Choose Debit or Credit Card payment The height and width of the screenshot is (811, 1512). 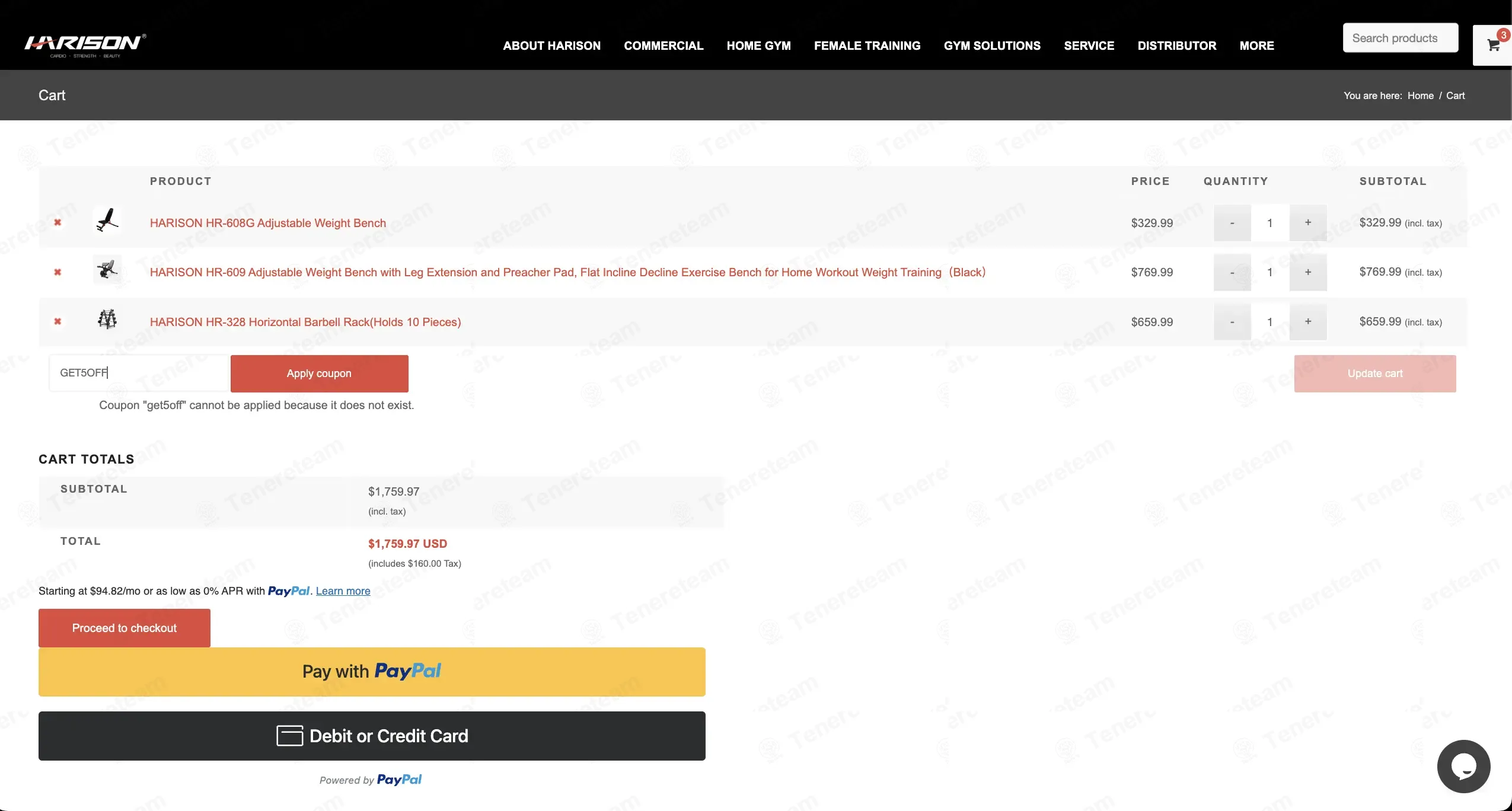pos(372,736)
